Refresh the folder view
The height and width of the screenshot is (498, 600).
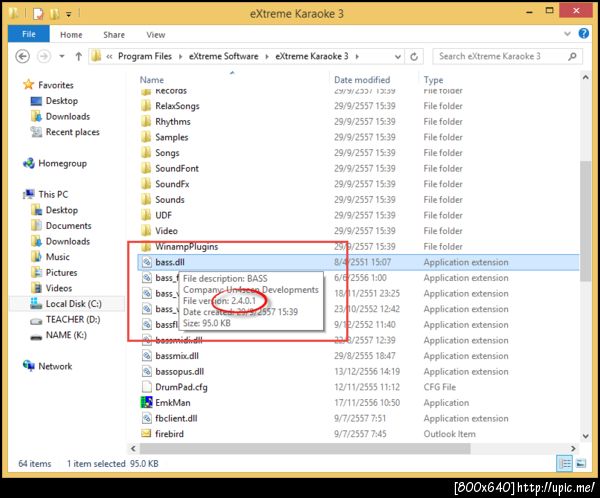(x=414, y=57)
